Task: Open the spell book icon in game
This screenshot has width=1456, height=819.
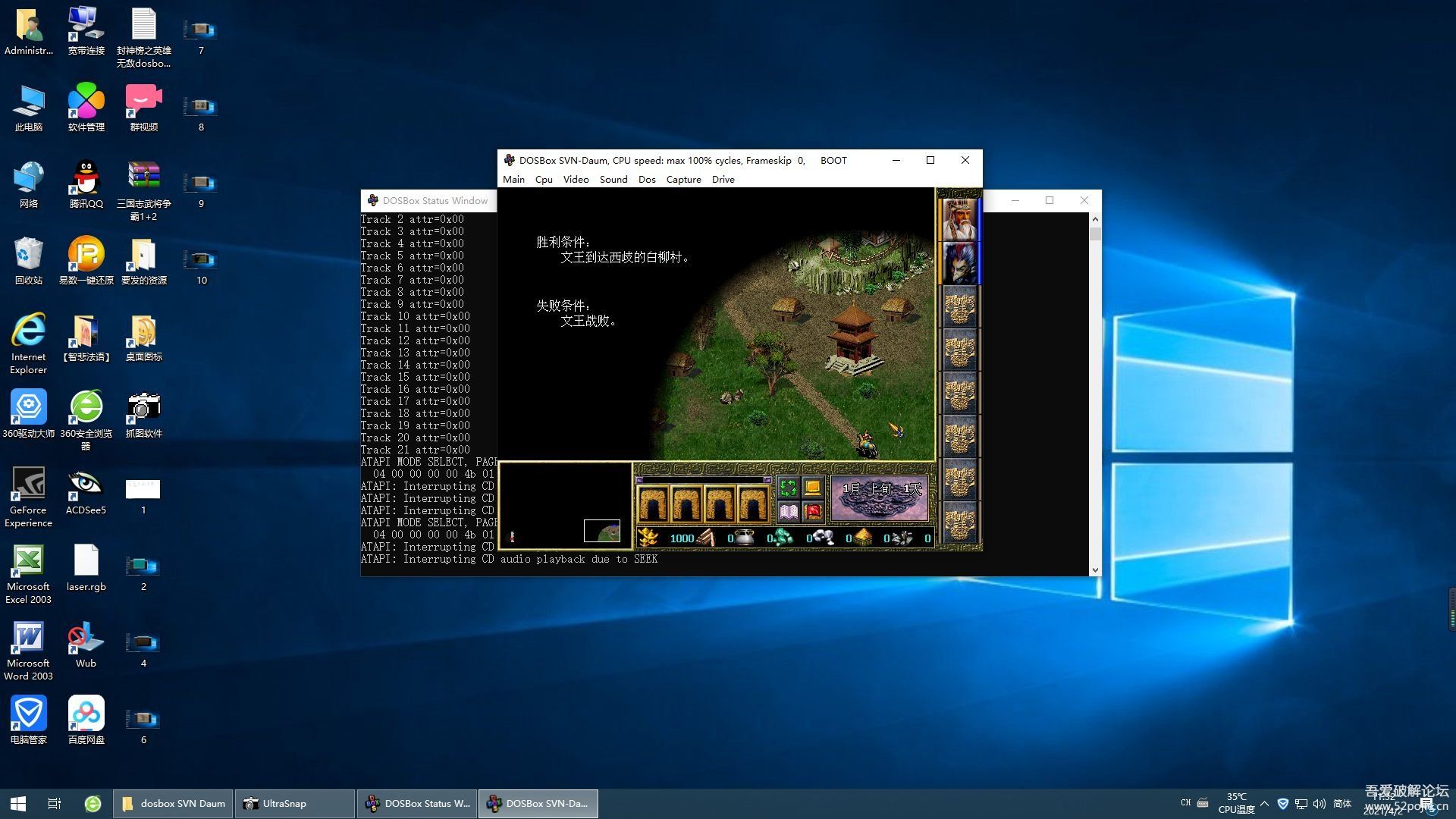Action: 788,512
